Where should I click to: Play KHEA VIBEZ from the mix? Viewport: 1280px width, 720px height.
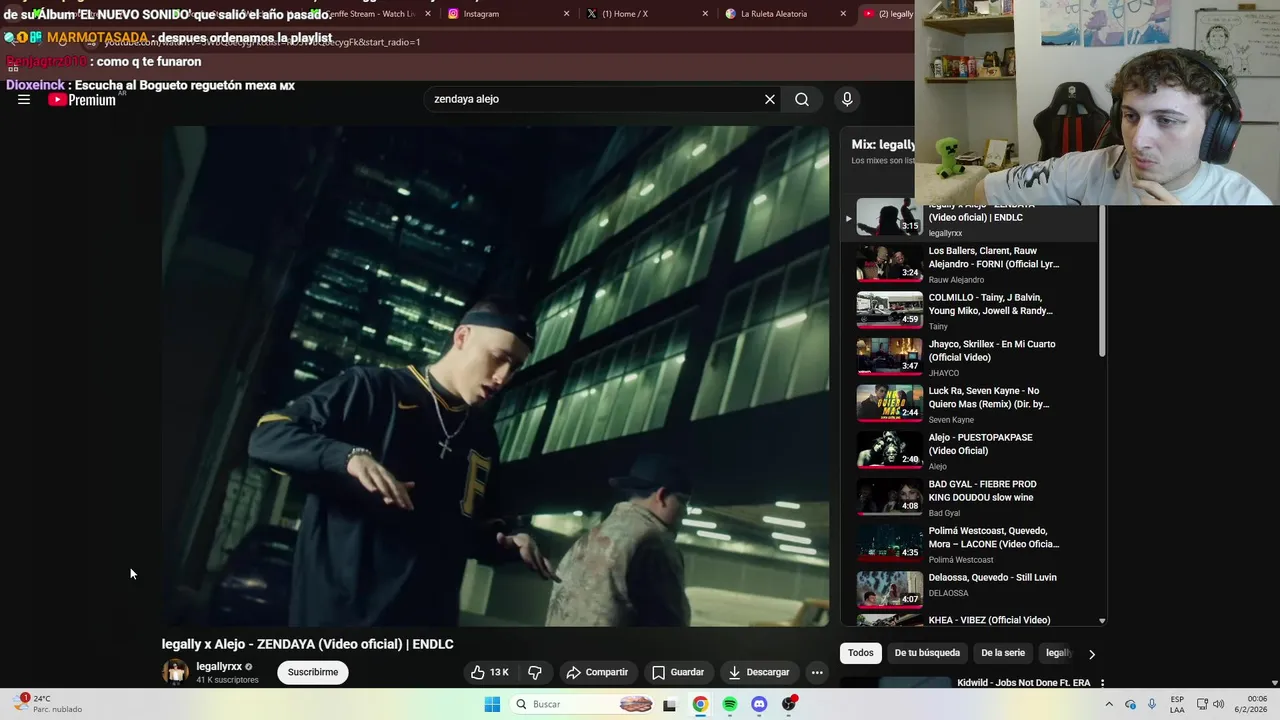point(970,620)
